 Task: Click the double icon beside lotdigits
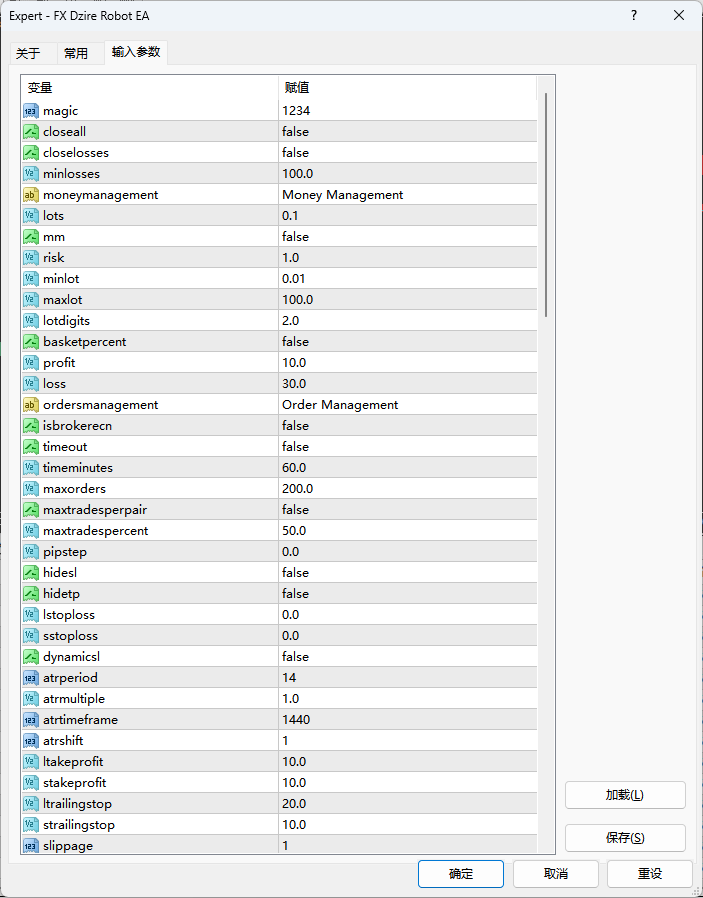30,321
